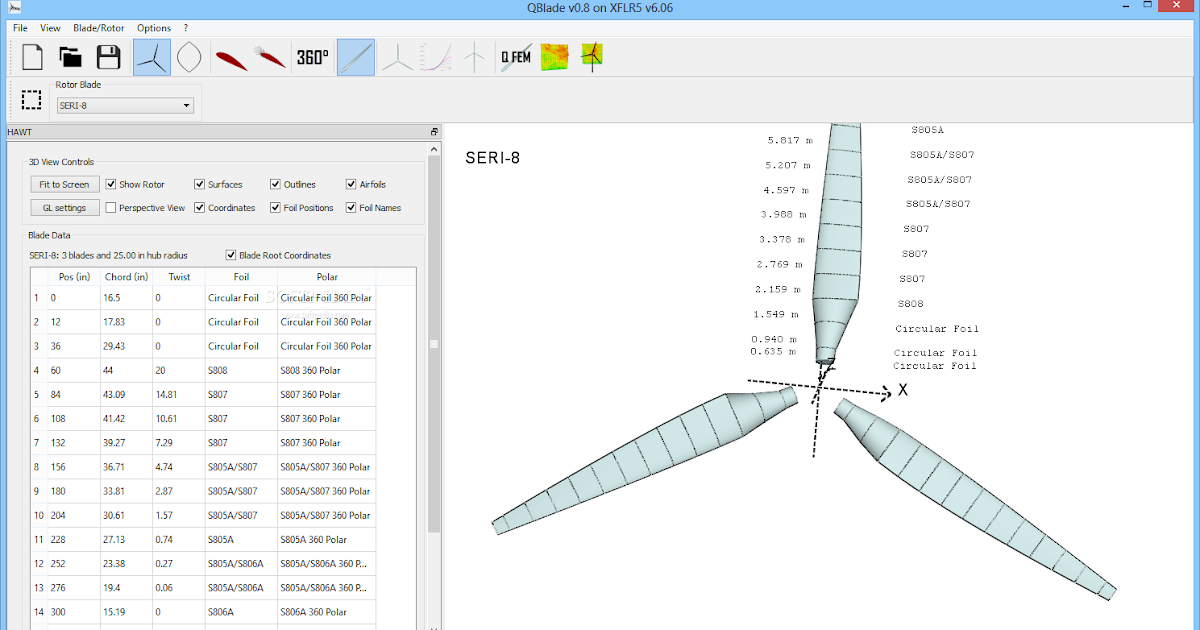The width and height of the screenshot is (1200, 630).
Task: Toggle the Foil Names checkbox
Action: point(351,208)
